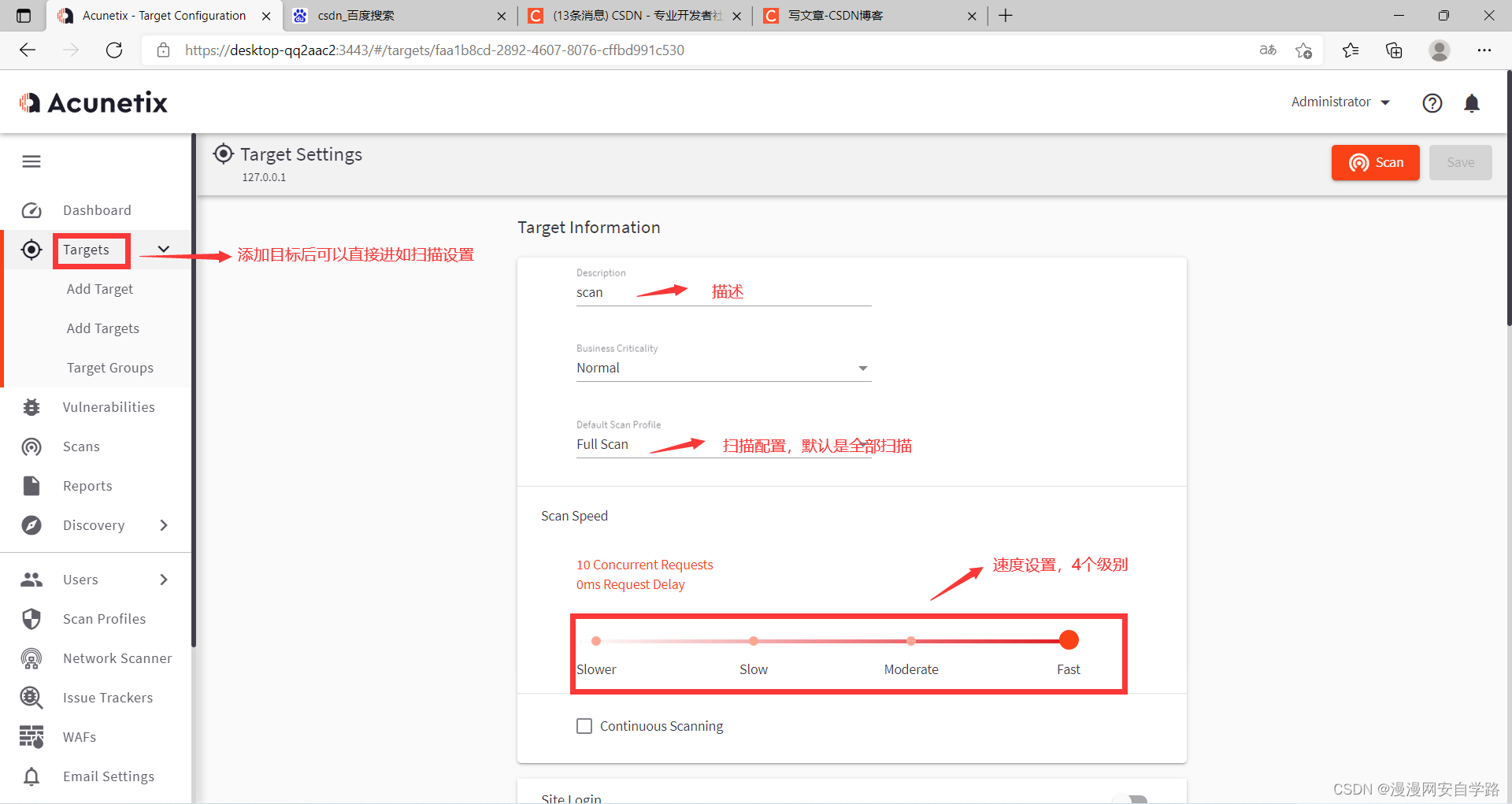This screenshot has width=1512, height=804.
Task: Click the browser back arrow
Action: [x=28, y=50]
